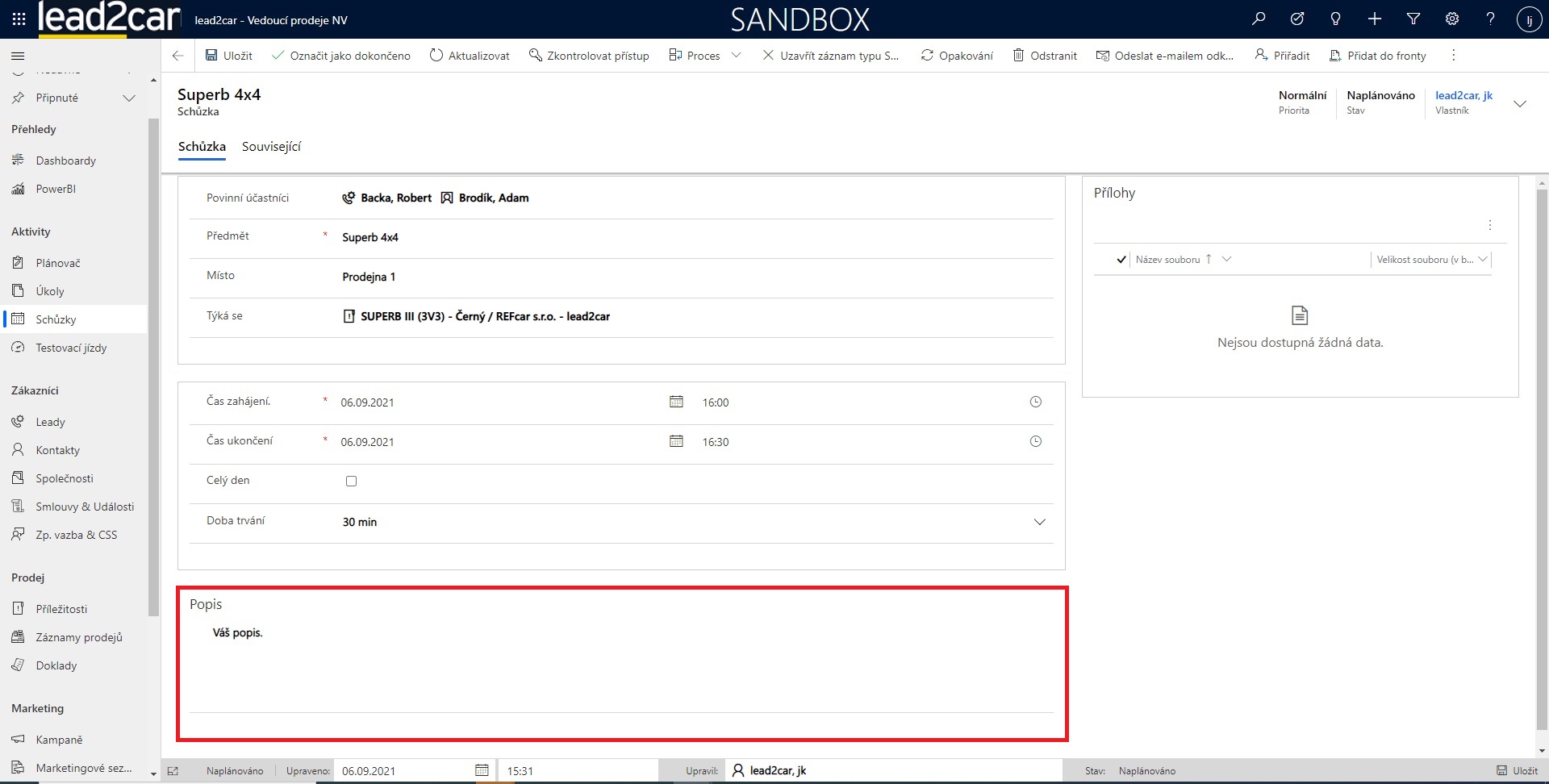Open the advanced find filter icon

tap(1413, 19)
